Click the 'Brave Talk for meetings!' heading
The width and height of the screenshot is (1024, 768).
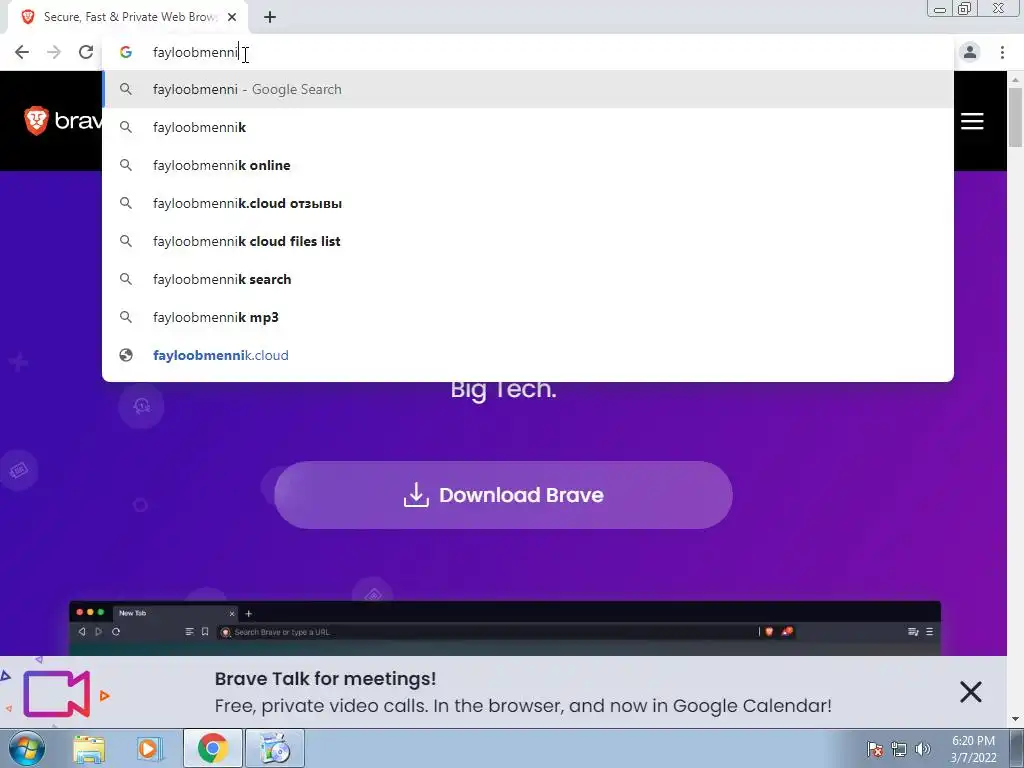coord(325,679)
